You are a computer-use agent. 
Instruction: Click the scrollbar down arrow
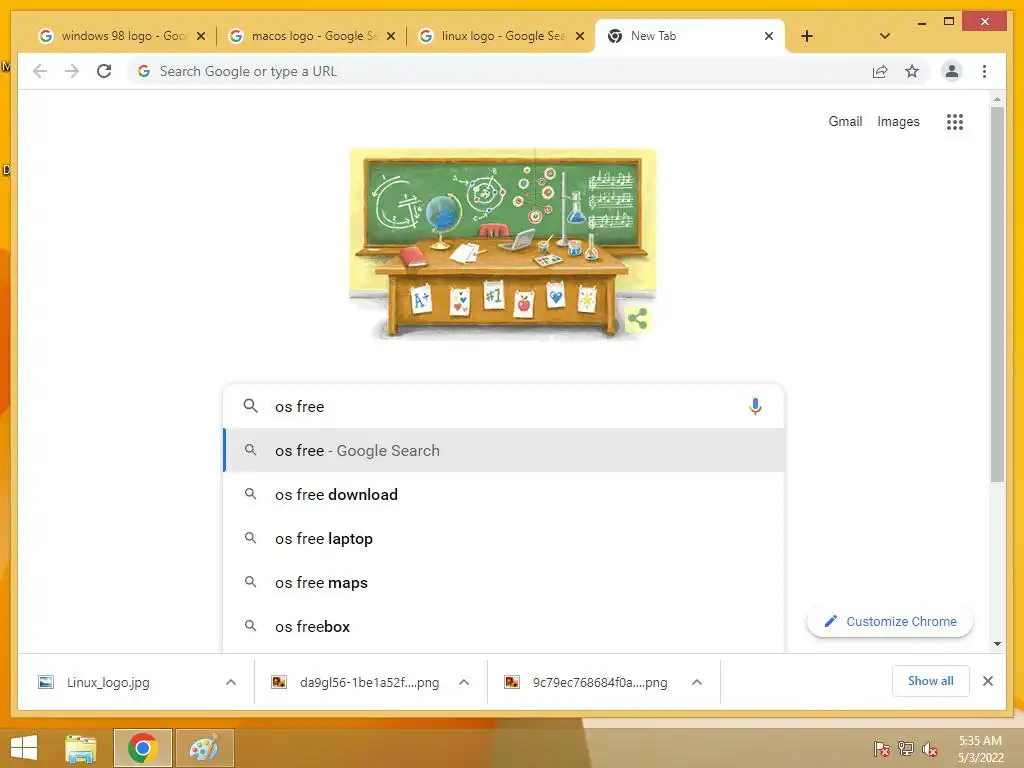pos(997,644)
